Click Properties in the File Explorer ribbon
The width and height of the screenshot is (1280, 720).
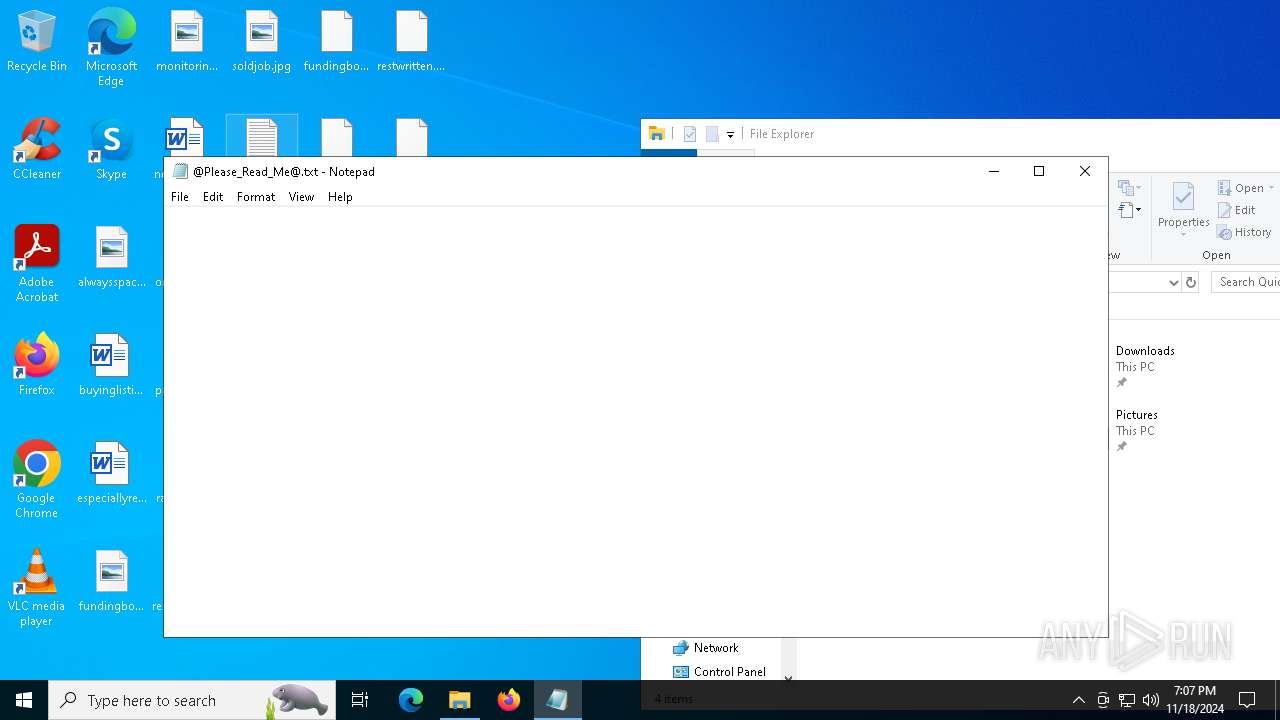pyautogui.click(x=1183, y=210)
